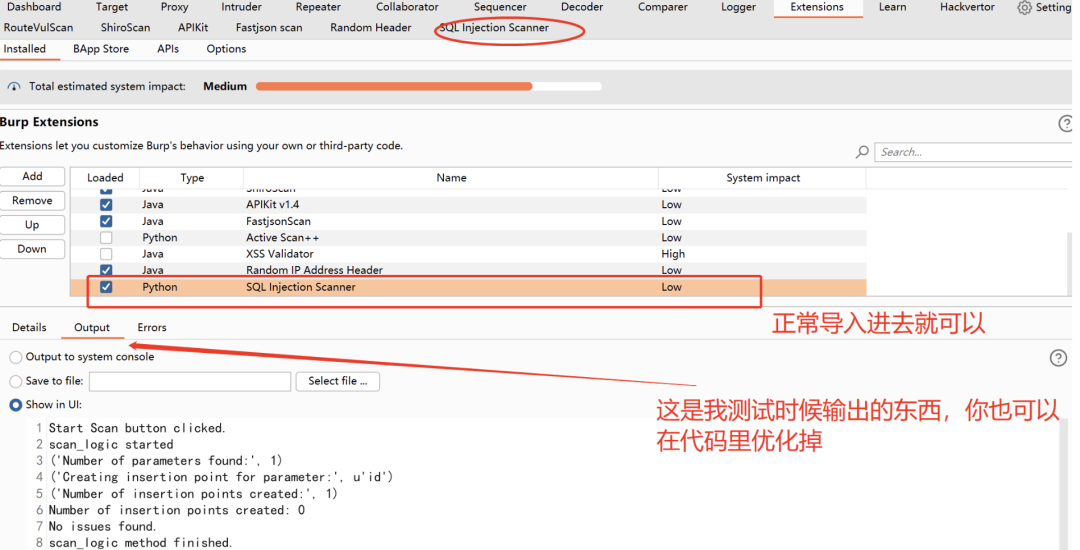Click the system impact gauge icon
1080x550 pixels.
coord(14,87)
